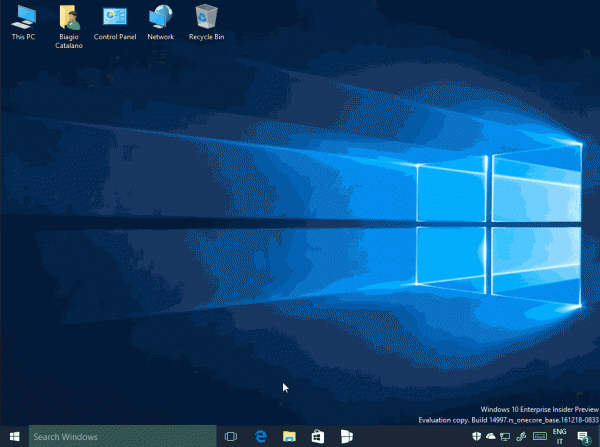This screenshot has width=600, height=447.
Task: Open the Store from the taskbar
Action: pyautogui.click(x=318, y=436)
